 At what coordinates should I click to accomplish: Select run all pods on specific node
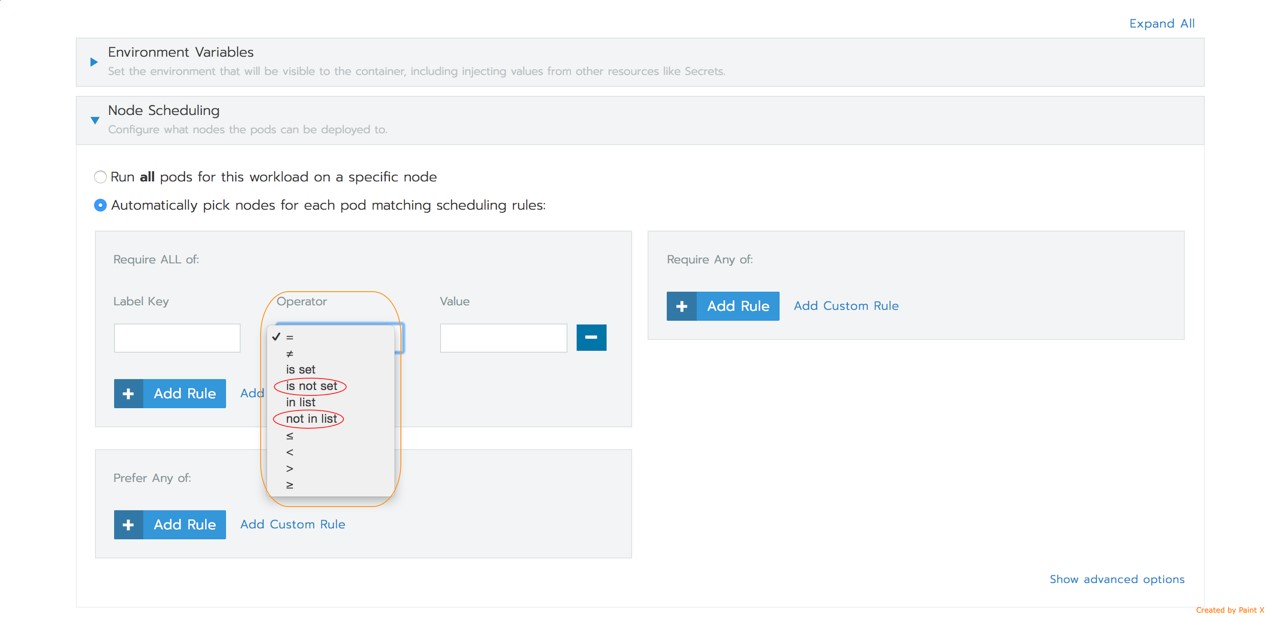pos(100,177)
